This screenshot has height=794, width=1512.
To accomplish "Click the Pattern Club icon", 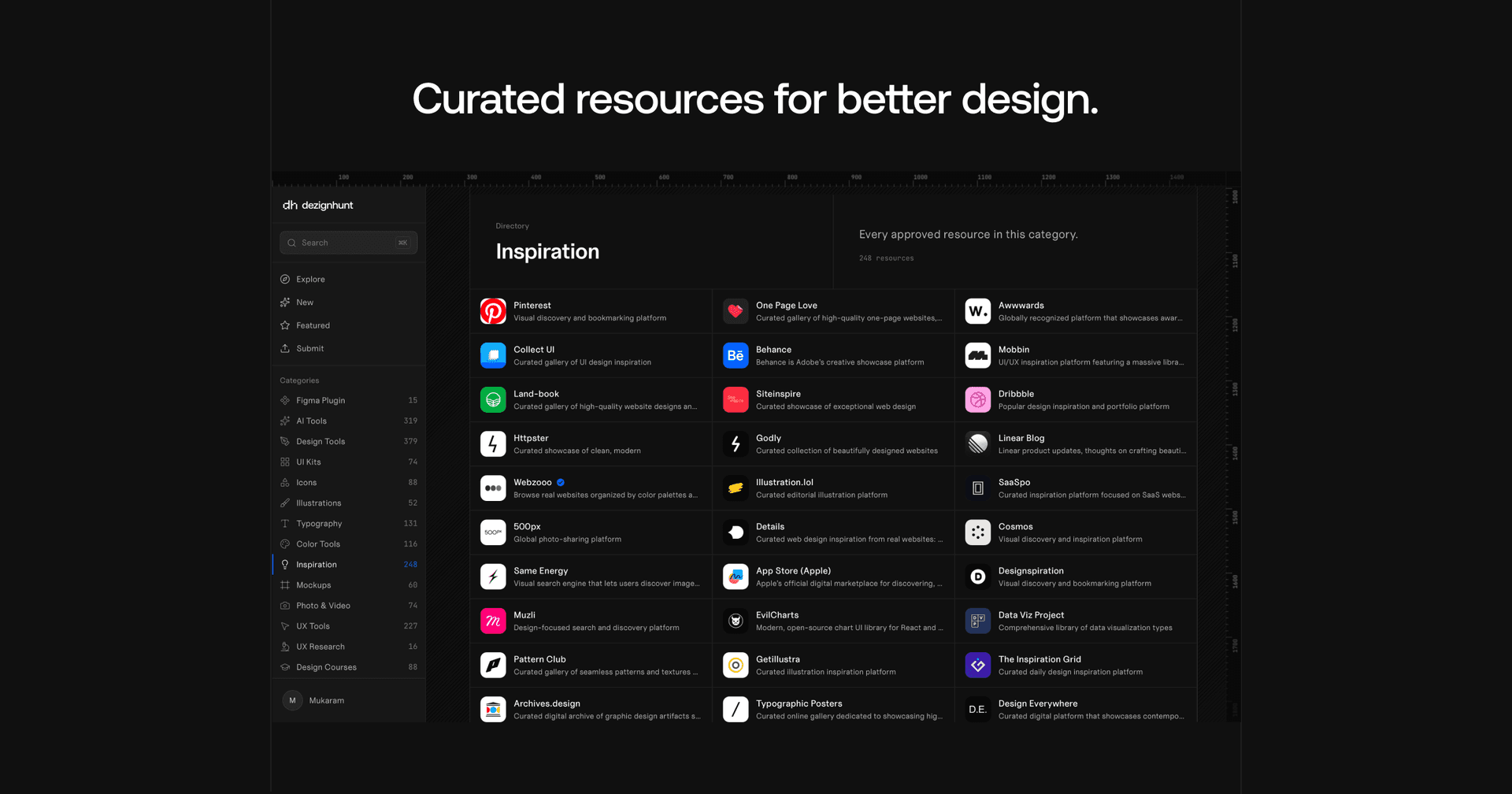I will (x=493, y=665).
